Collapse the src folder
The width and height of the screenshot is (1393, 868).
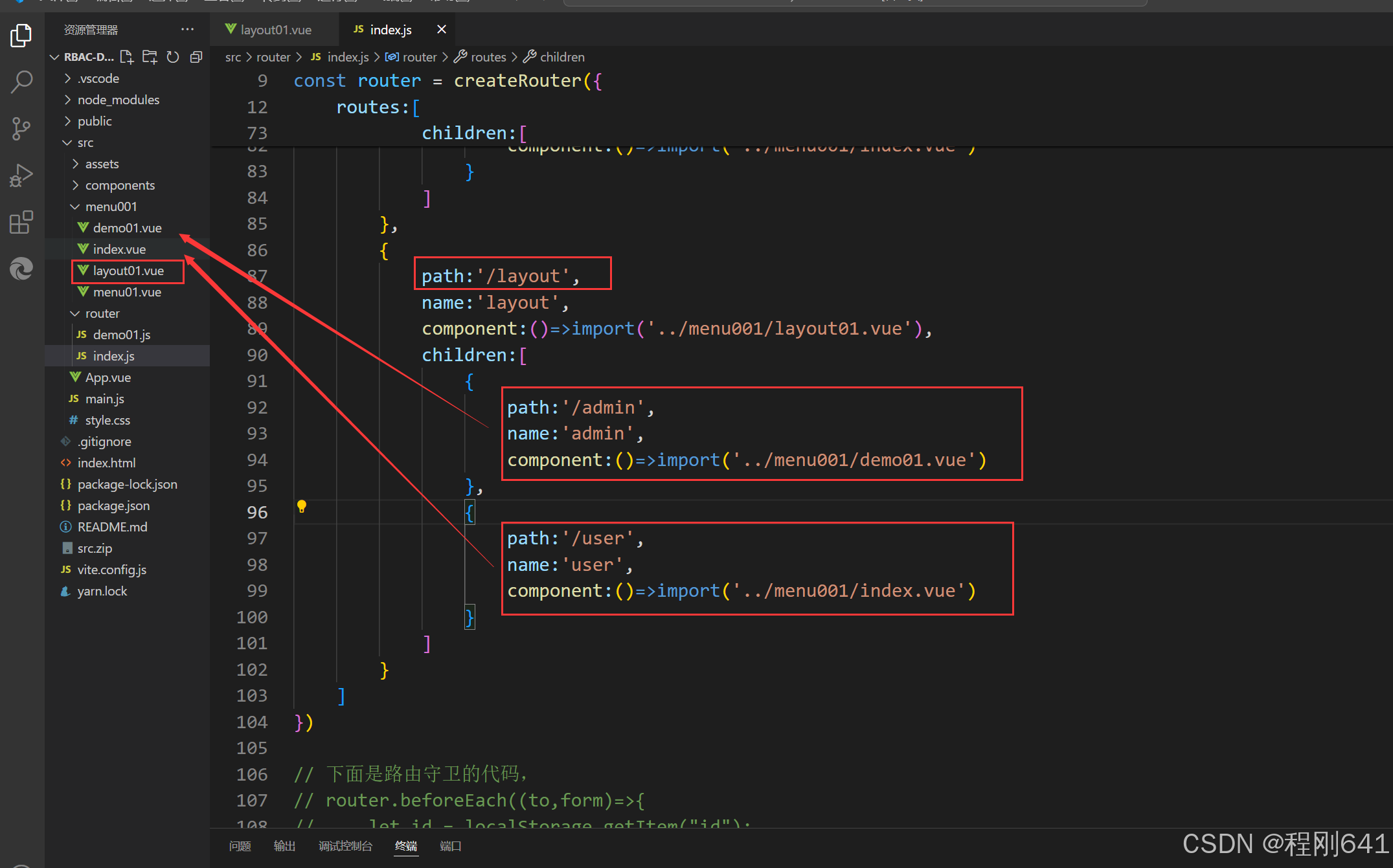click(85, 142)
